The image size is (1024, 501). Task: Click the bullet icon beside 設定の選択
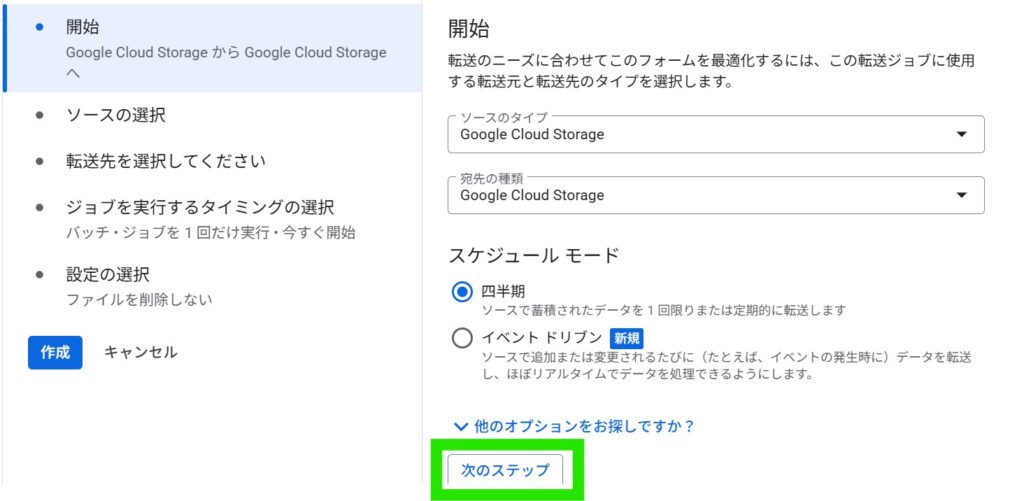[x=40, y=274]
